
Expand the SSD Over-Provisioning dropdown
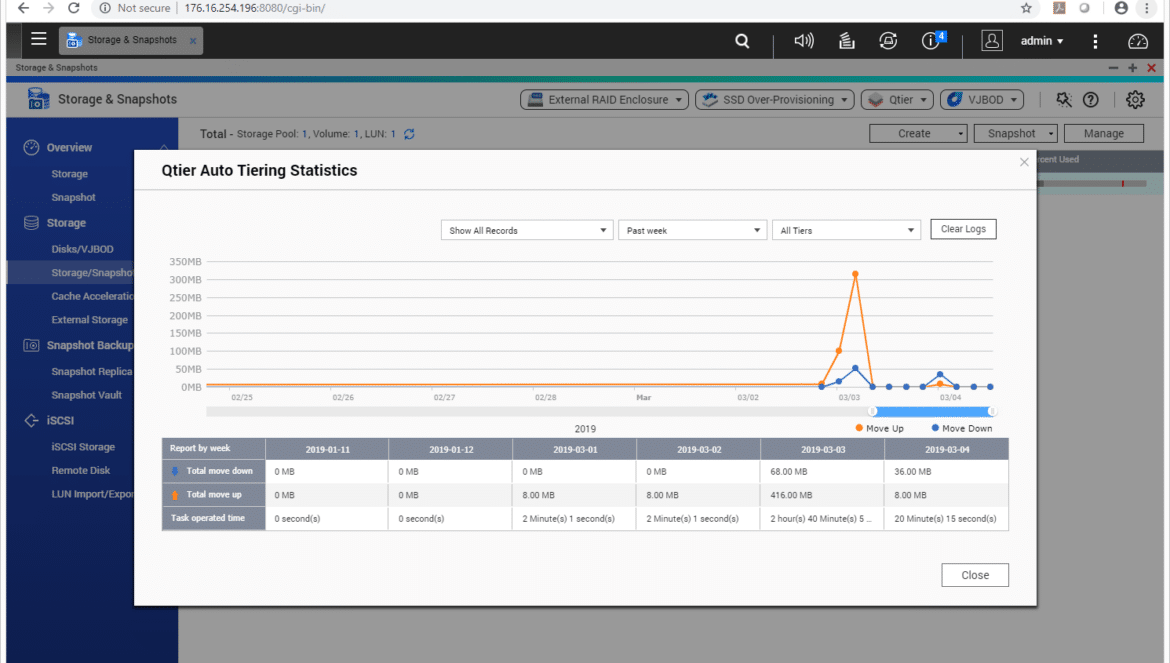click(x=775, y=100)
